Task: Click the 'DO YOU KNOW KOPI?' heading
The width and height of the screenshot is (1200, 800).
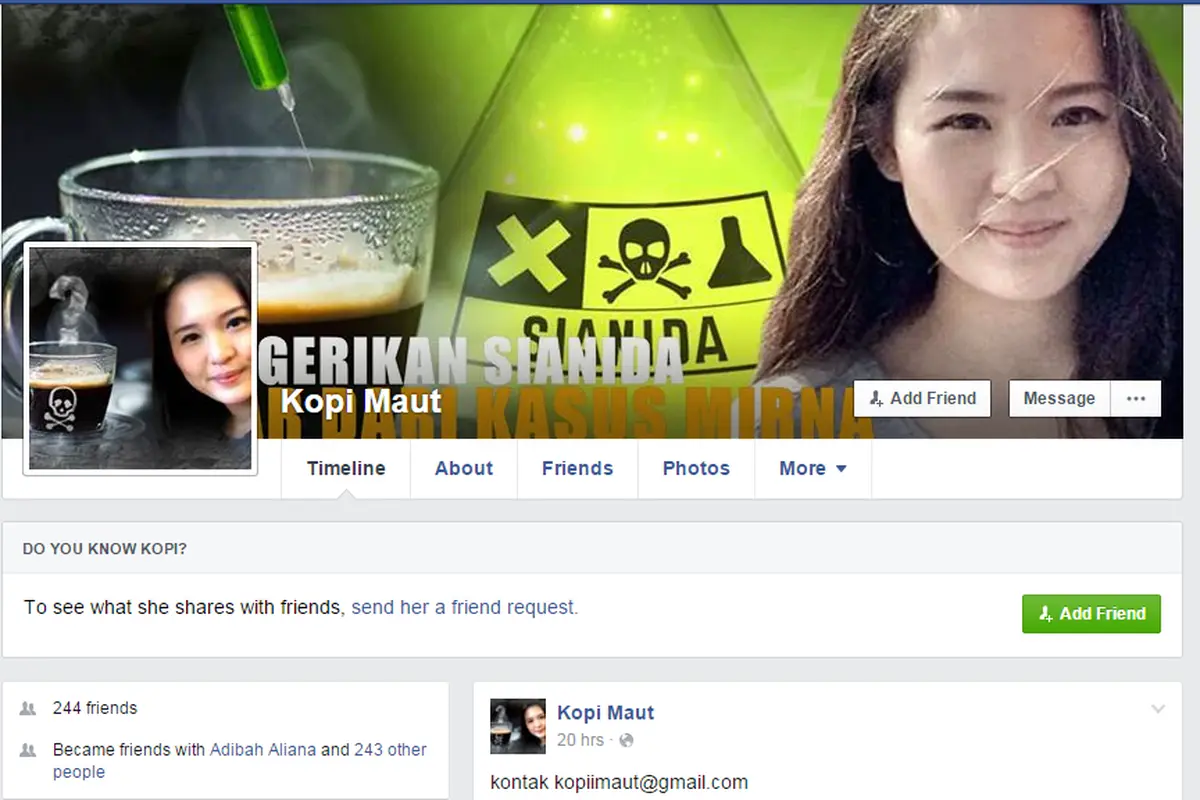Action: click(x=105, y=549)
